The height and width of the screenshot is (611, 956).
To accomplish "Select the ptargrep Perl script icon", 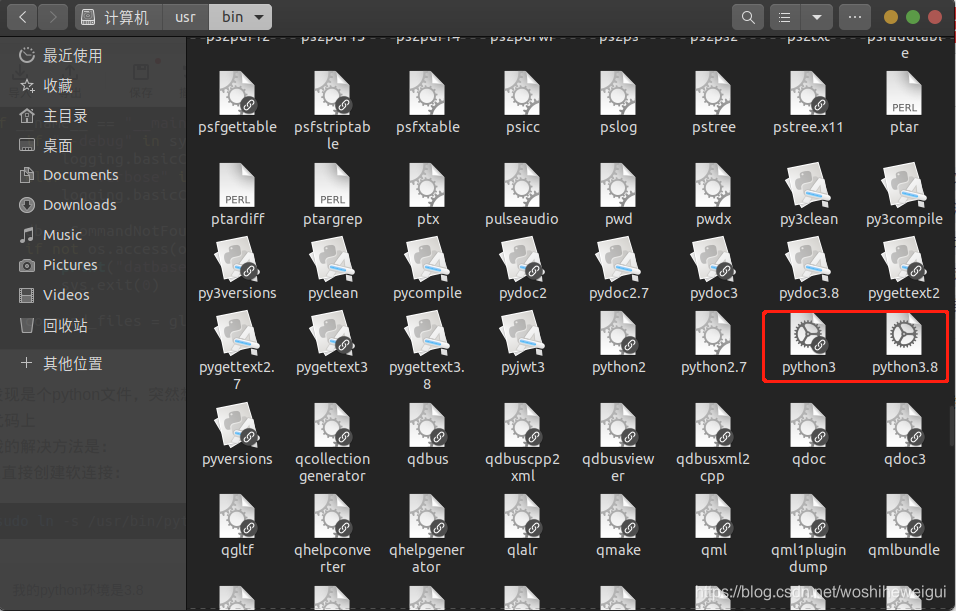I will (332, 185).
